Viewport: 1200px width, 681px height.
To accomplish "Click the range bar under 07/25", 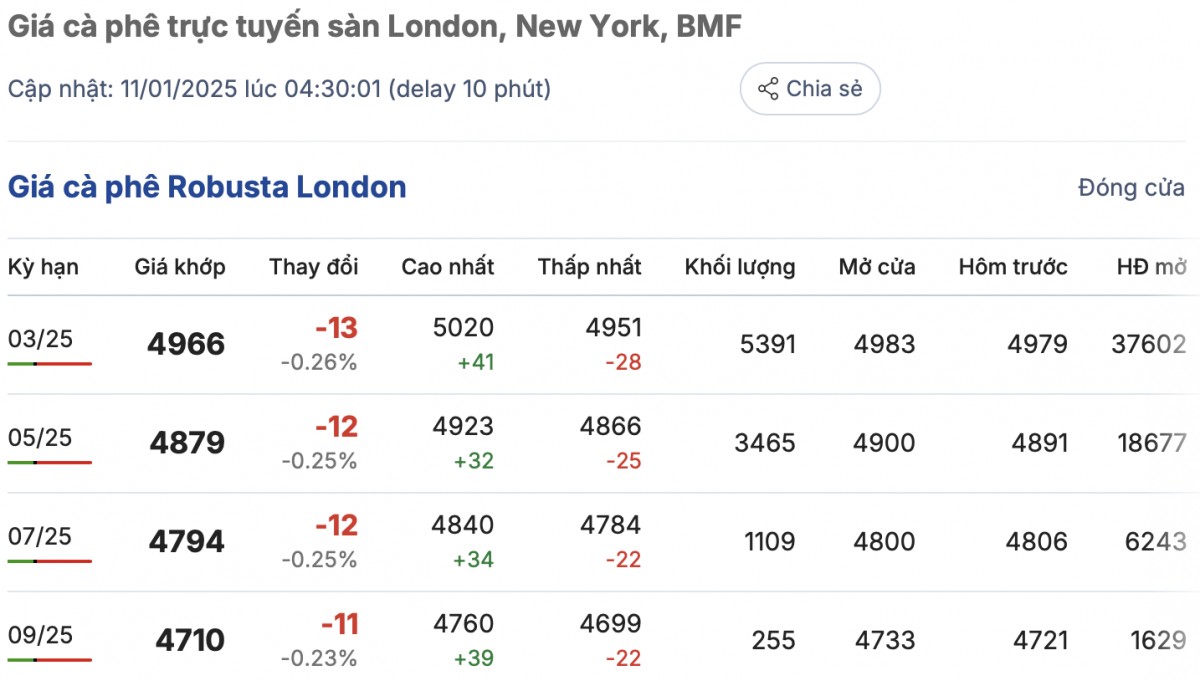I will [x=50, y=561].
